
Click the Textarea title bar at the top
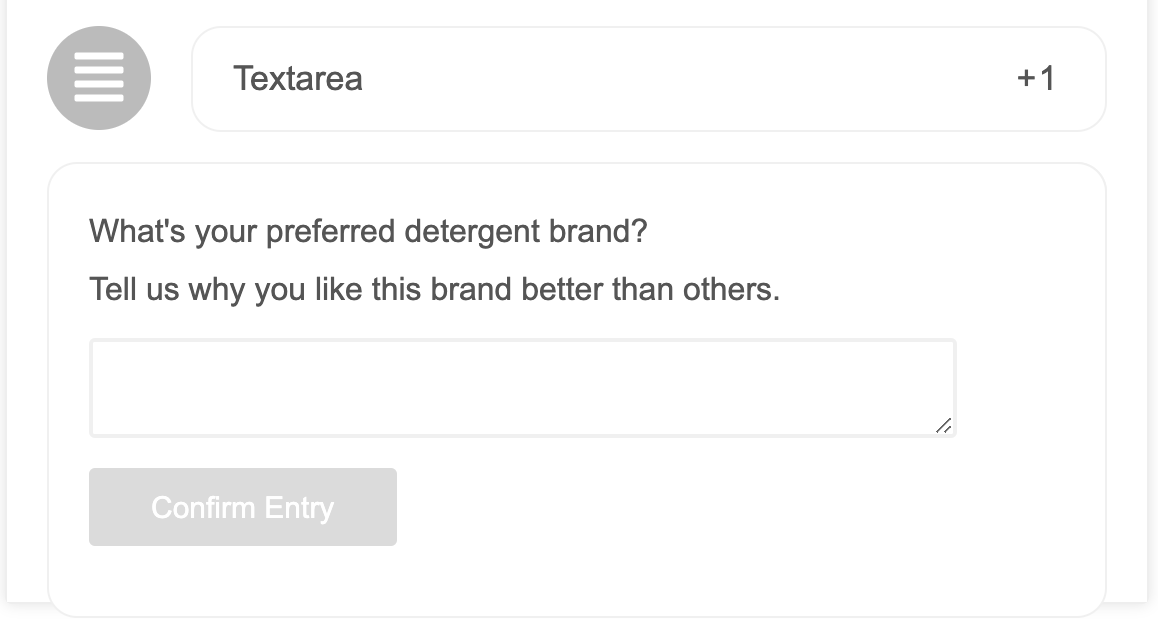click(648, 79)
